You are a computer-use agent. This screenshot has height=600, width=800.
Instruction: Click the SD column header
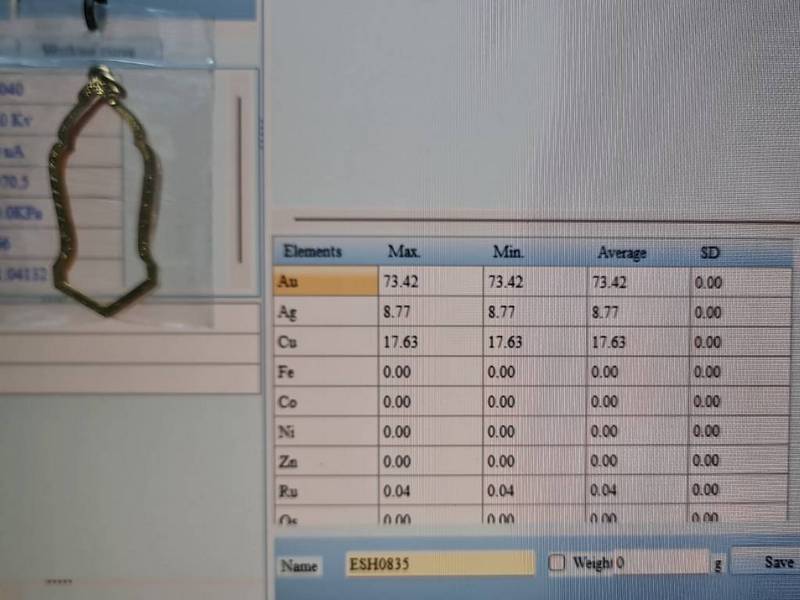coord(710,253)
